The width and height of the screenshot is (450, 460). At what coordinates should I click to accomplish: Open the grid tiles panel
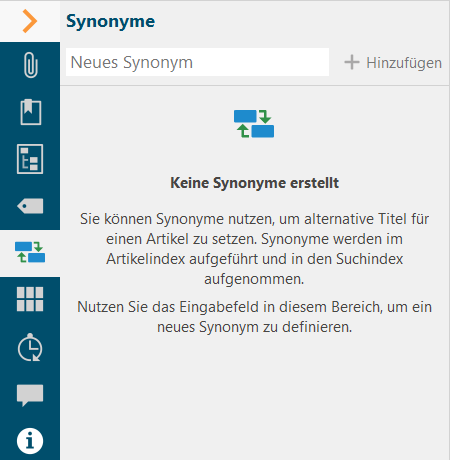[x=30, y=299]
